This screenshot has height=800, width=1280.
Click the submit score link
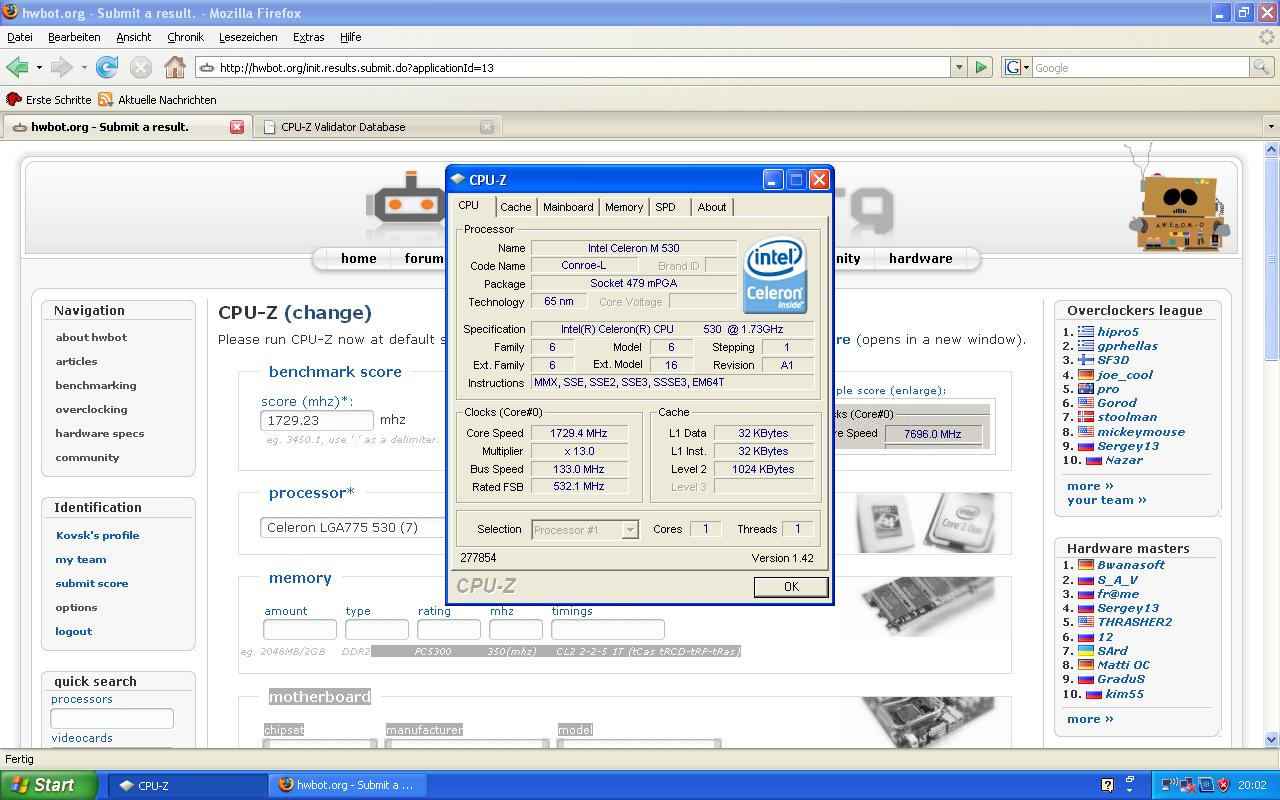[92, 583]
